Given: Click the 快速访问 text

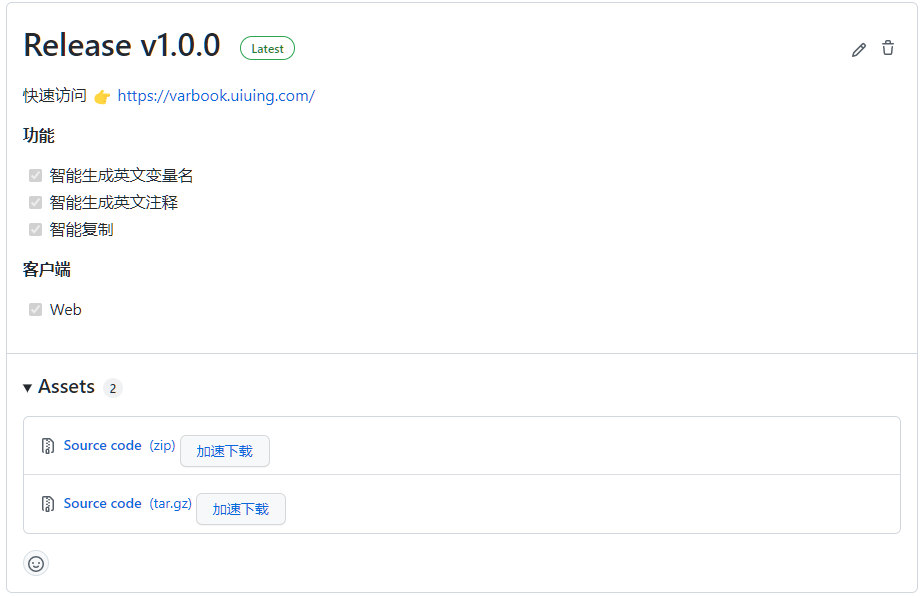Looking at the screenshot, I should coord(55,95).
